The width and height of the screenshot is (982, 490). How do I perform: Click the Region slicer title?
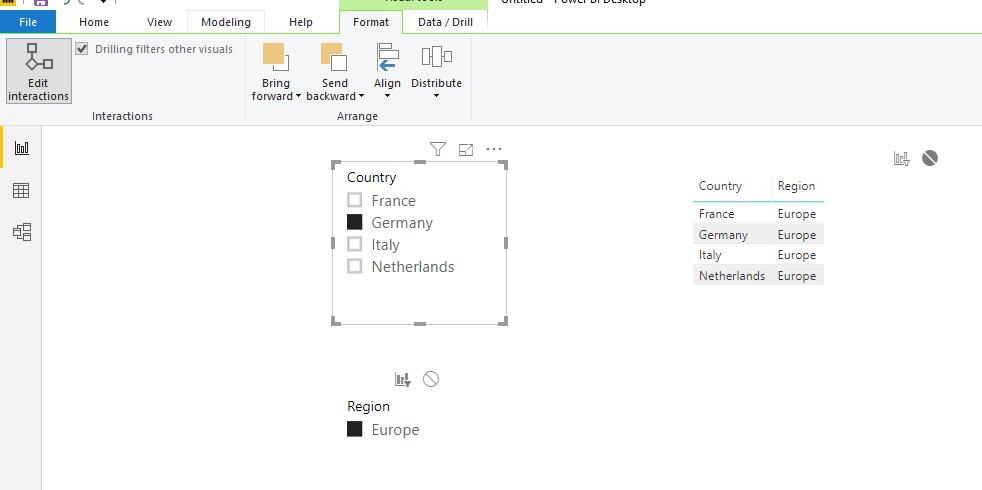368,406
